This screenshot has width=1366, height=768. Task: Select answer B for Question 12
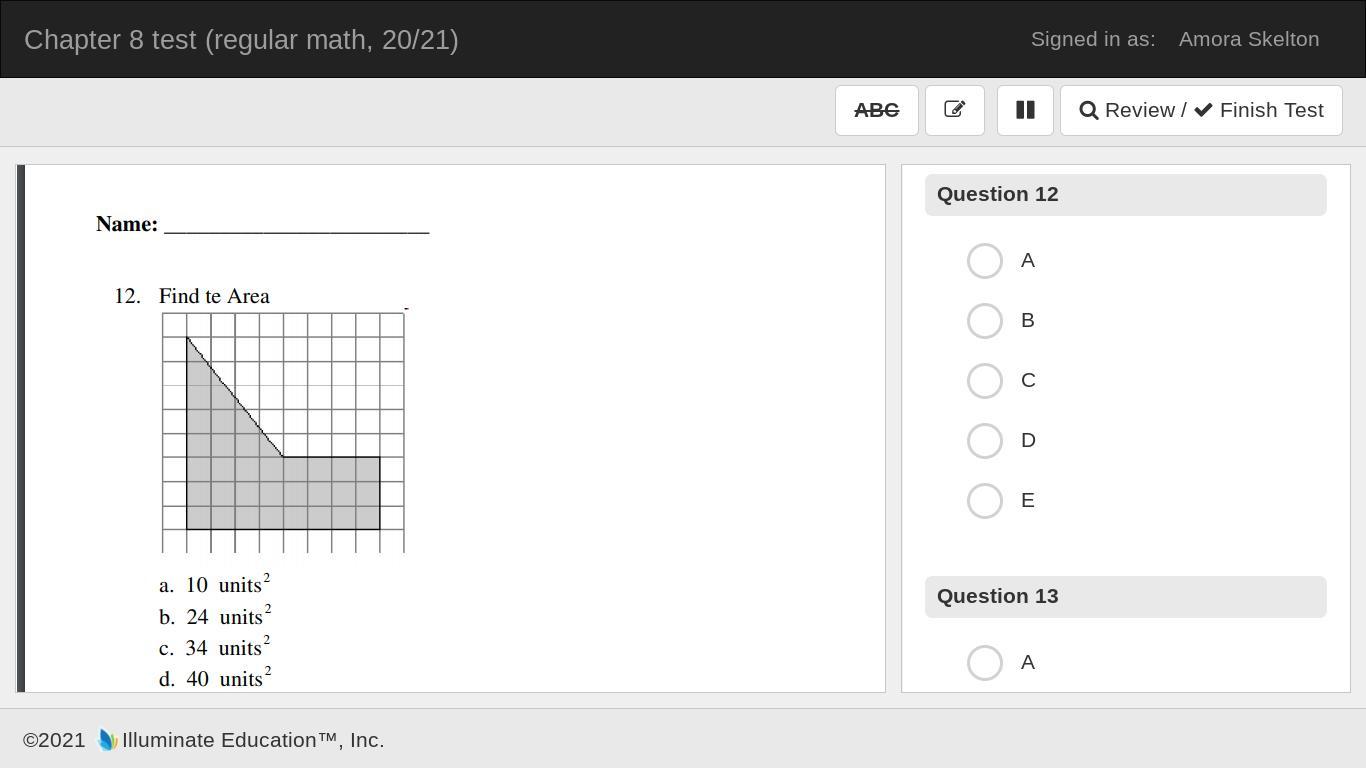pyautogui.click(x=985, y=321)
